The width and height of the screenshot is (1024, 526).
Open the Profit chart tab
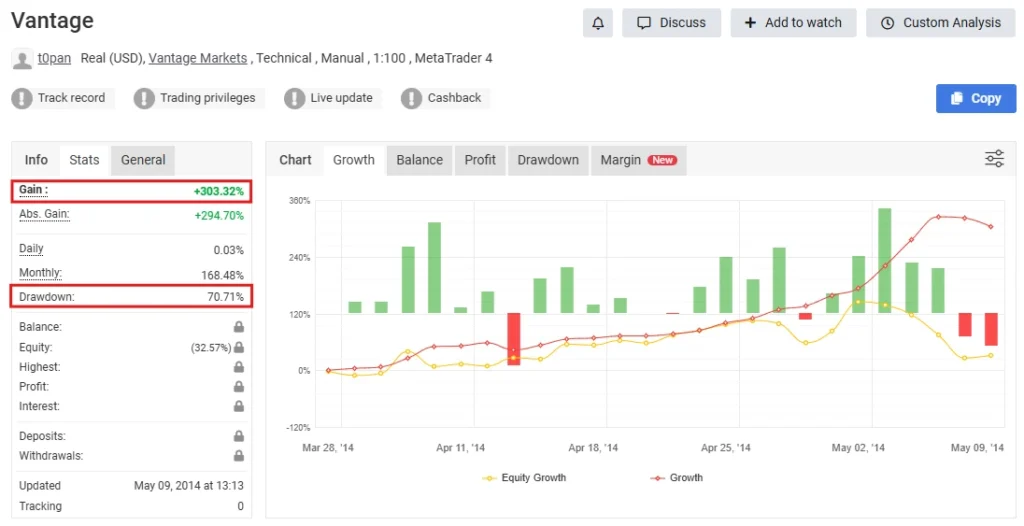click(x=480, y=160)
